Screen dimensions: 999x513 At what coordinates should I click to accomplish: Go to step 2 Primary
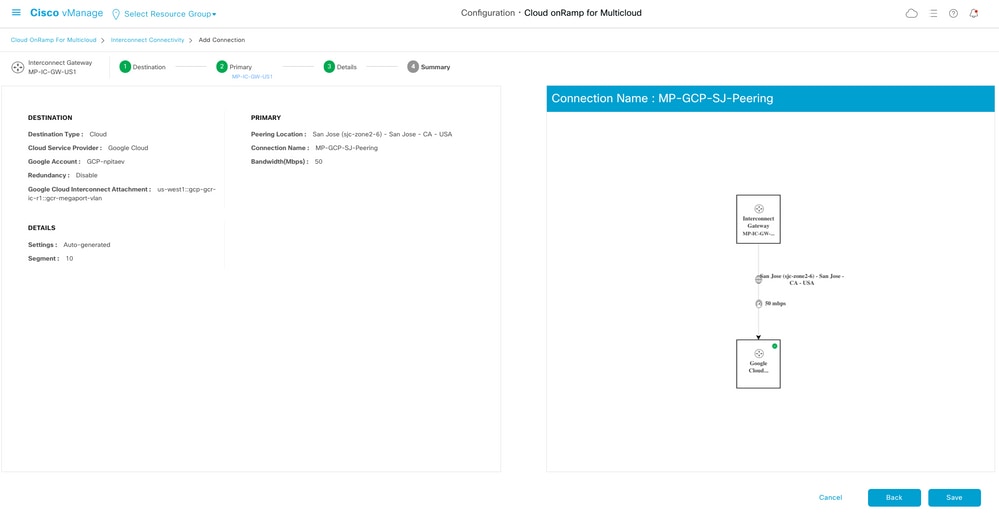coord(234,67)
